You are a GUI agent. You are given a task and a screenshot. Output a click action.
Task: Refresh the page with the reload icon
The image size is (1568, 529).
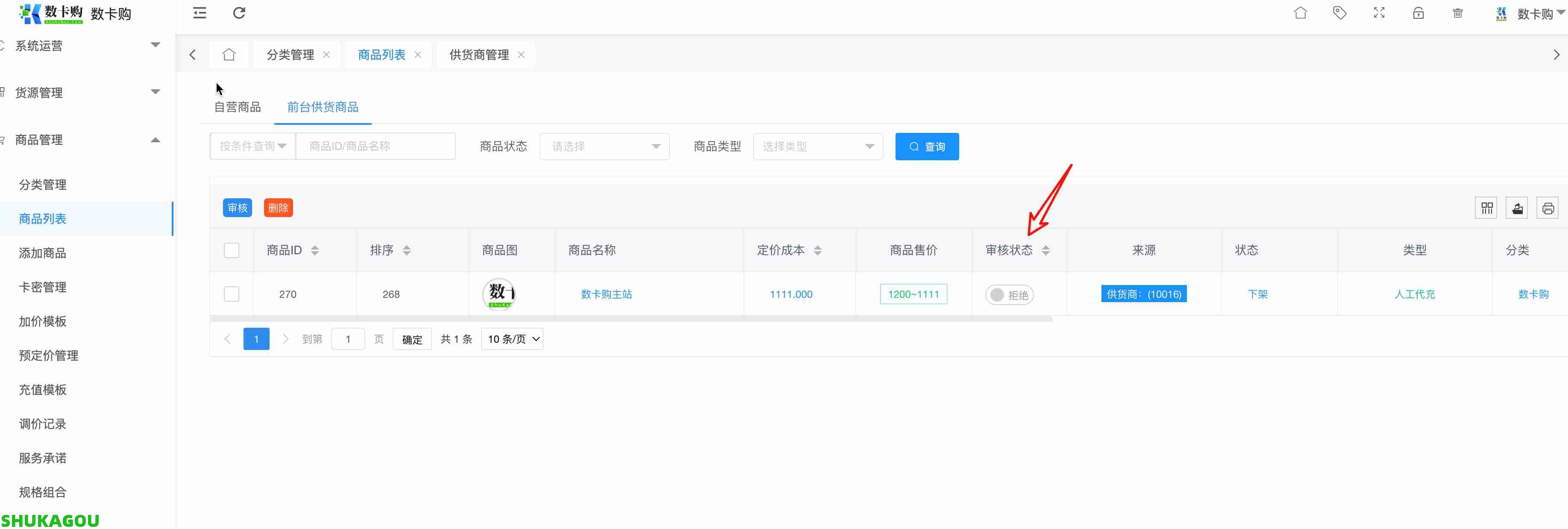[238, 13]
